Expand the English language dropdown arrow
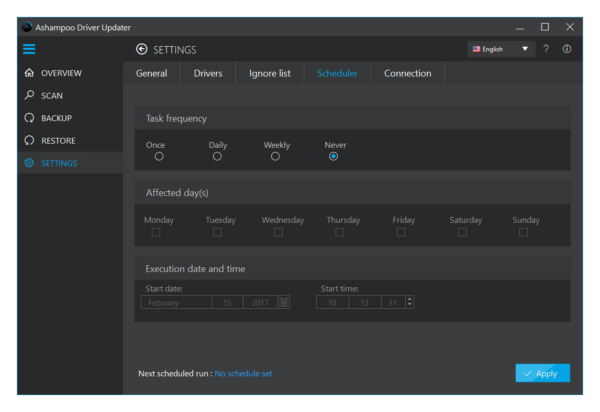This screenshot has height=412, width=600. coord(525,49)
